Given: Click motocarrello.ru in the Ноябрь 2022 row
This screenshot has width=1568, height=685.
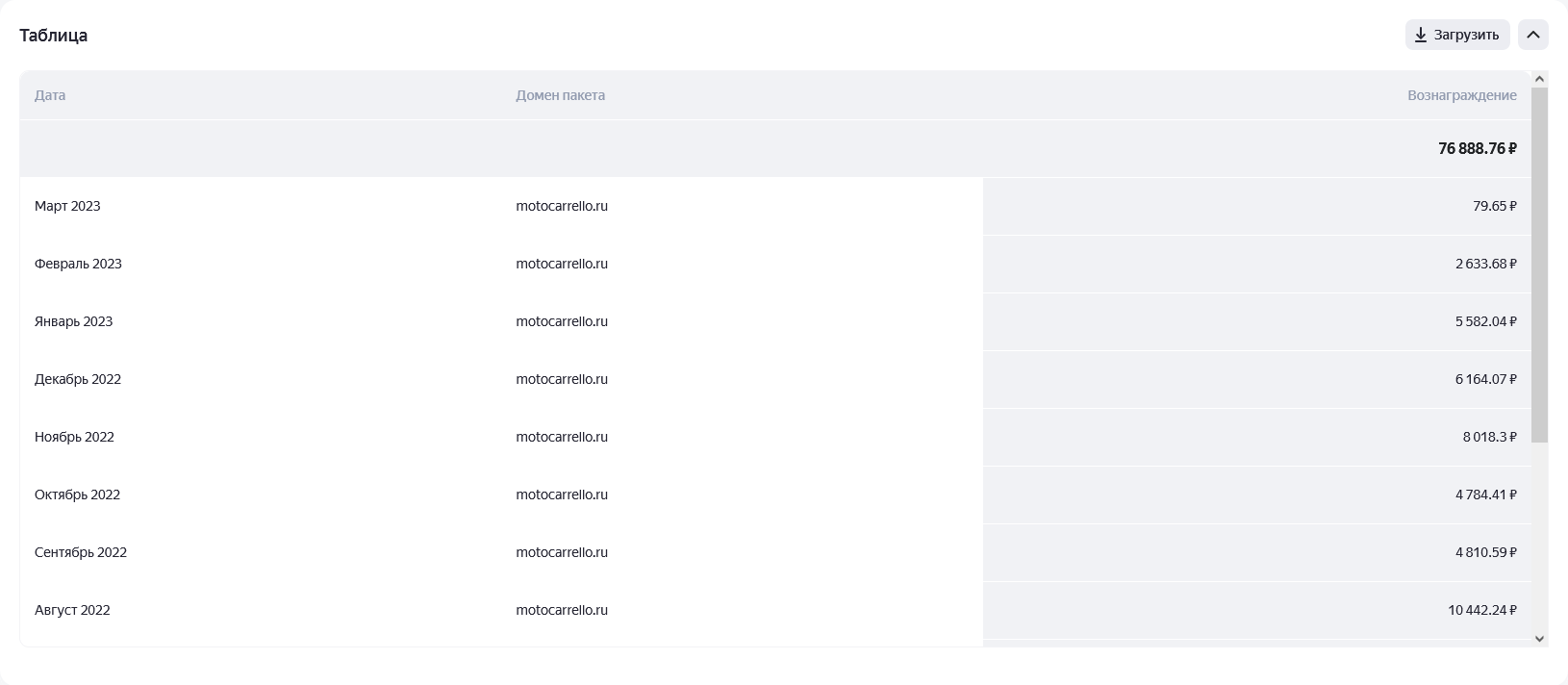Looking at the screenshot, I should (562, 437).
